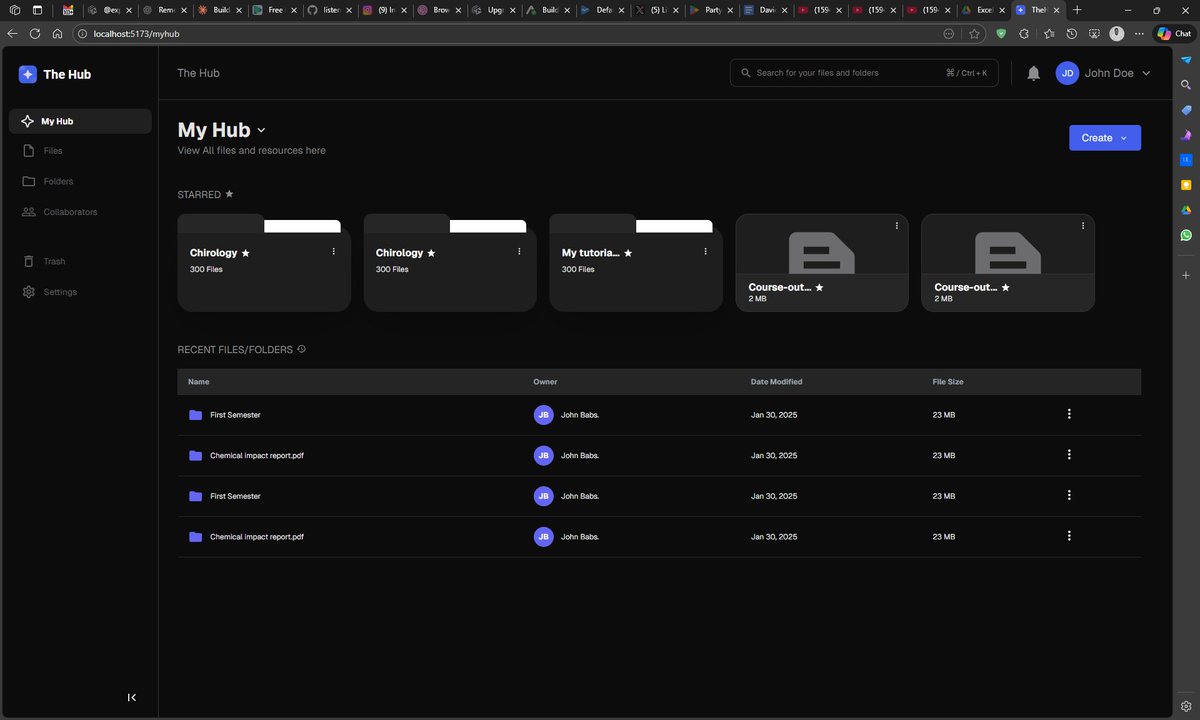Viewport: 1200px width, 720px height.
Task: Open options for First Semester first row
Action: pyautogui.click(x=1069, y=414)
